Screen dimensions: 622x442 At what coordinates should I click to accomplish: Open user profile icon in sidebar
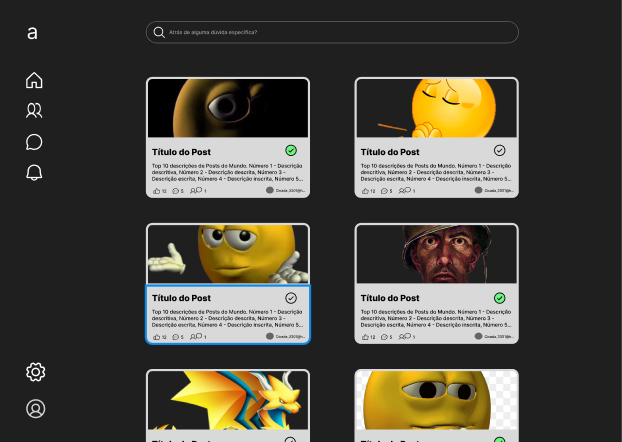pos(36,409)
